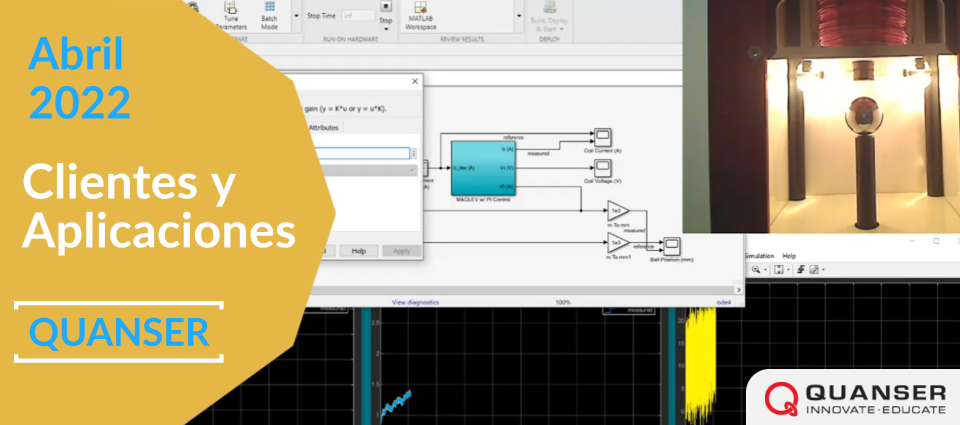
Task: Open the zoom tool dropdown arrow in scope
Action: click(x=765, y=269)
